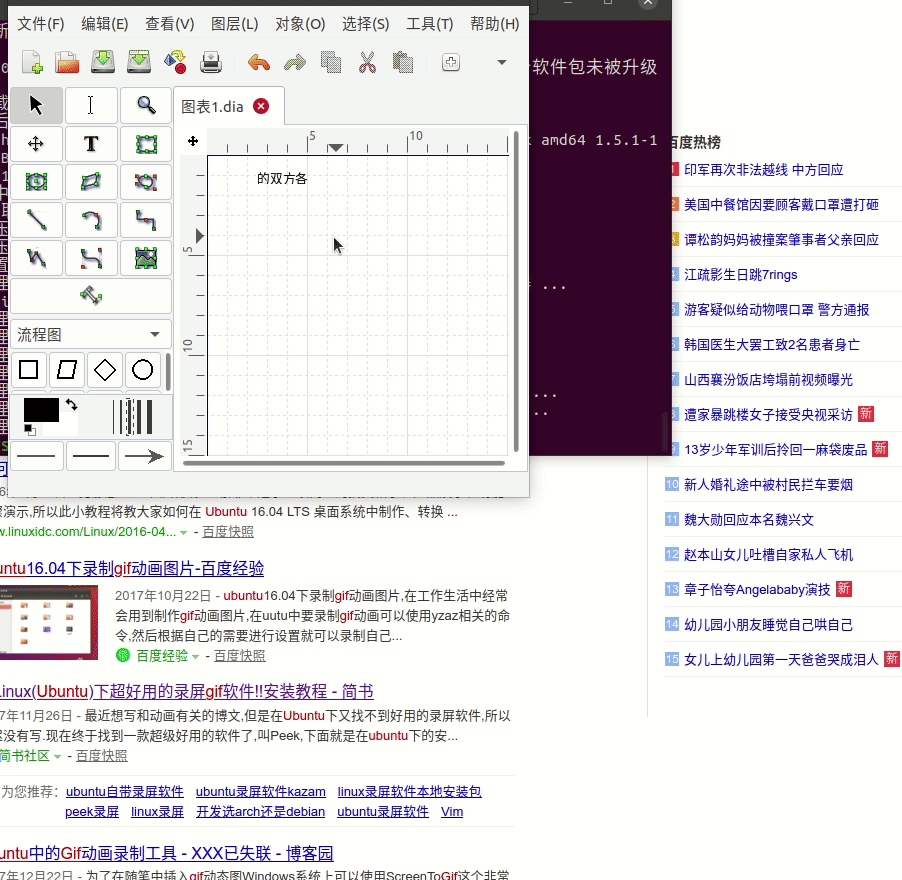The width and height of the screenshot is (902, 880).
Task: Click the peek录屏 suggested search link
Action: coord(91,811)
